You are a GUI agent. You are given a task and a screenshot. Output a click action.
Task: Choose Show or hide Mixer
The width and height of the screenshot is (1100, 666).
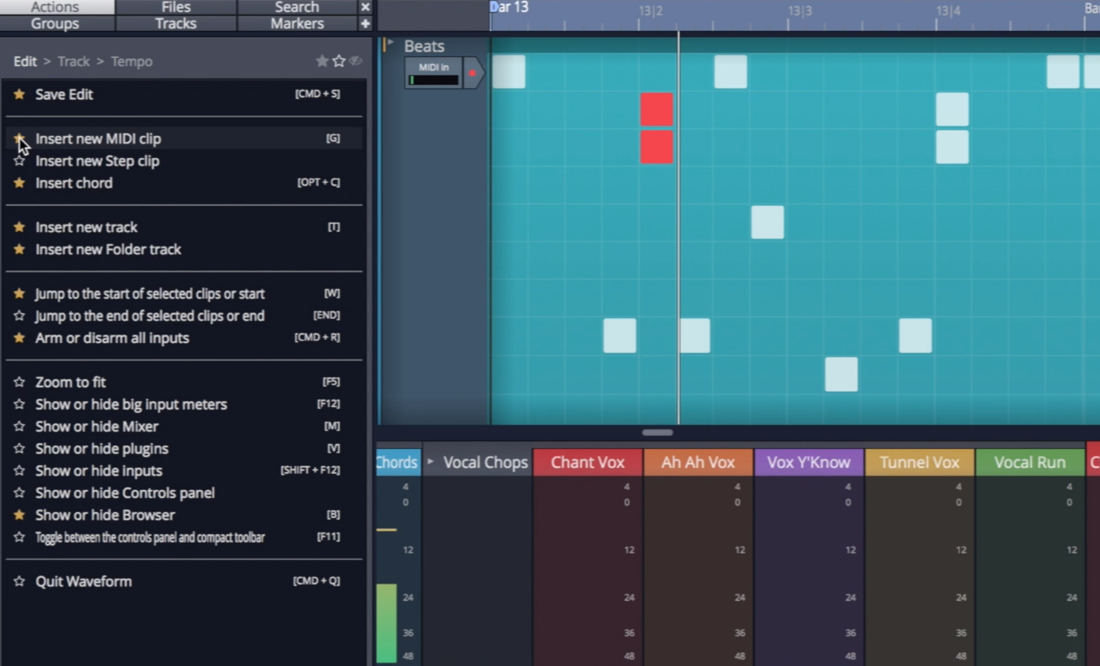pos(184,426)
